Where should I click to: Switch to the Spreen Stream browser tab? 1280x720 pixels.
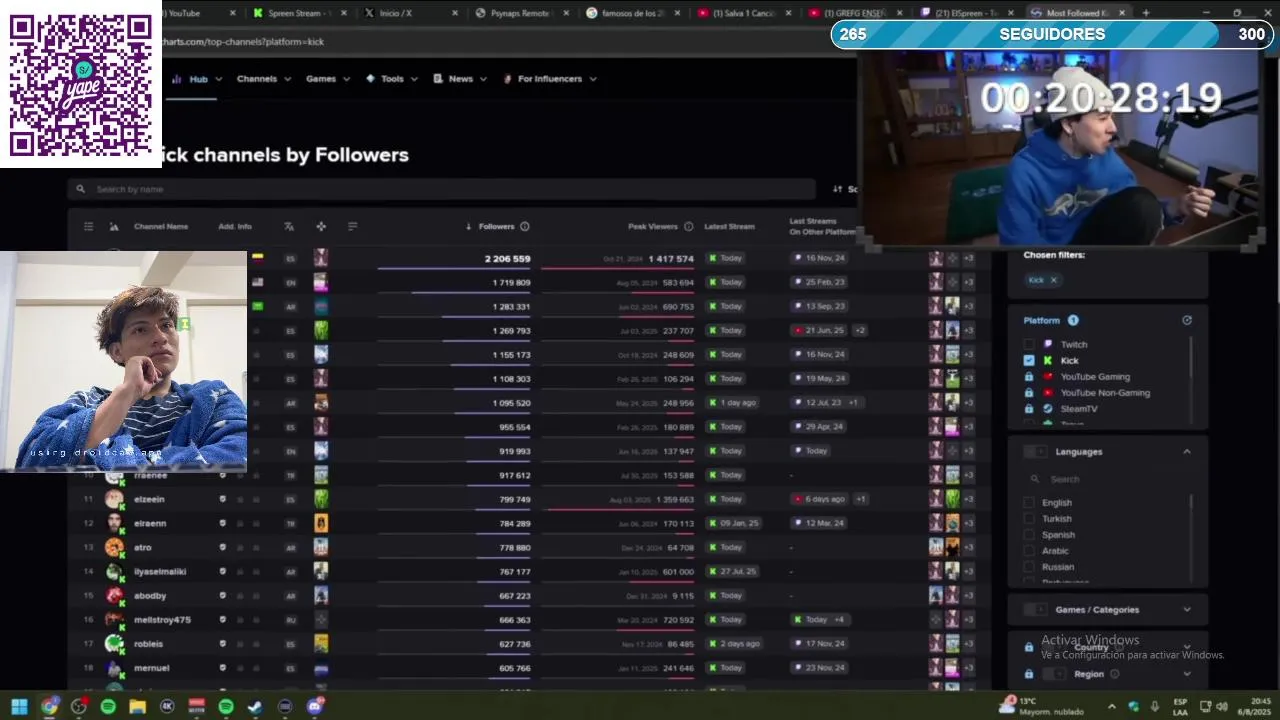tap(298, 13)
